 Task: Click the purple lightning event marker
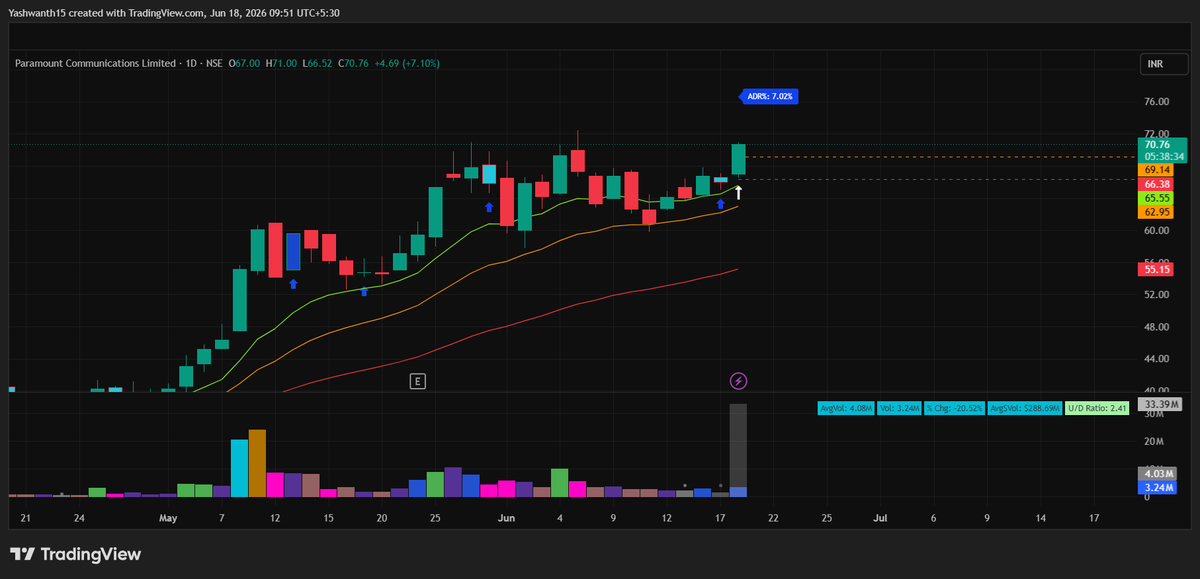[x=738, y=381]
